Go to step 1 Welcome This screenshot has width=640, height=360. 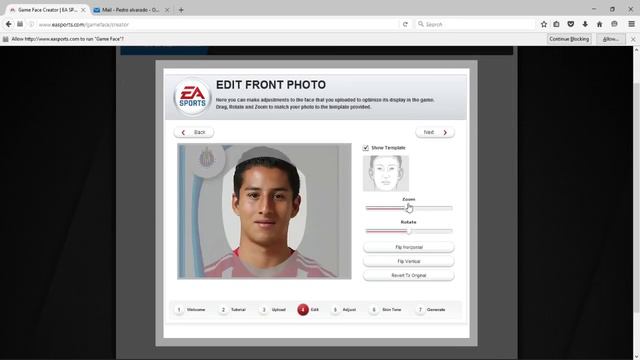[x=190, y=310]
